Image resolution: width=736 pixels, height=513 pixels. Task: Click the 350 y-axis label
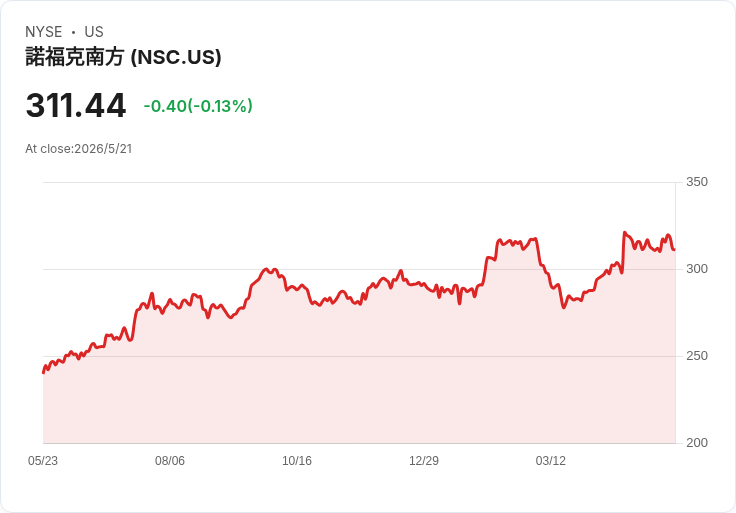[x=697, y=182]
